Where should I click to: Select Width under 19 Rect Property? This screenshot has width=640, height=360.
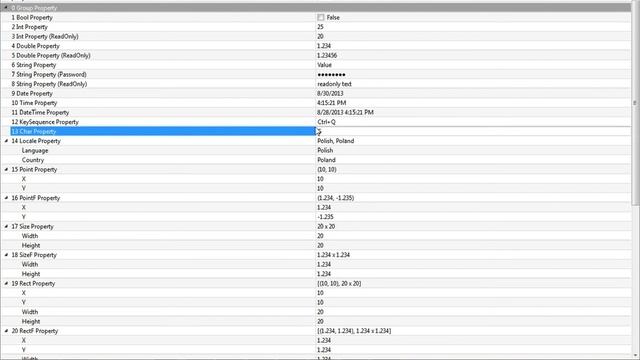(x=316, y=312)
